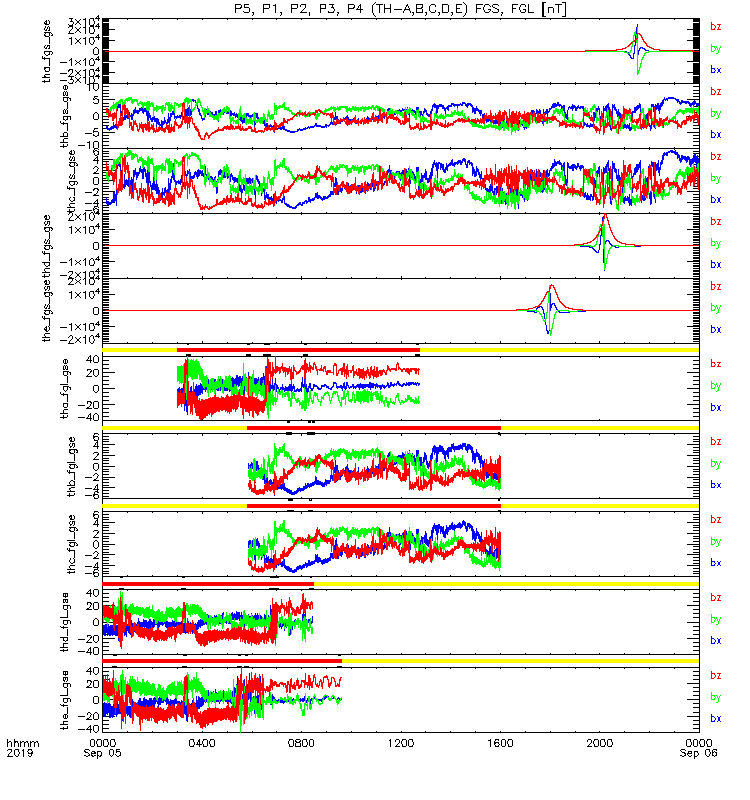Screen dimensions: 750x800
Task: Click the plot title starting with P5, P1, P2
Action: 400,9
